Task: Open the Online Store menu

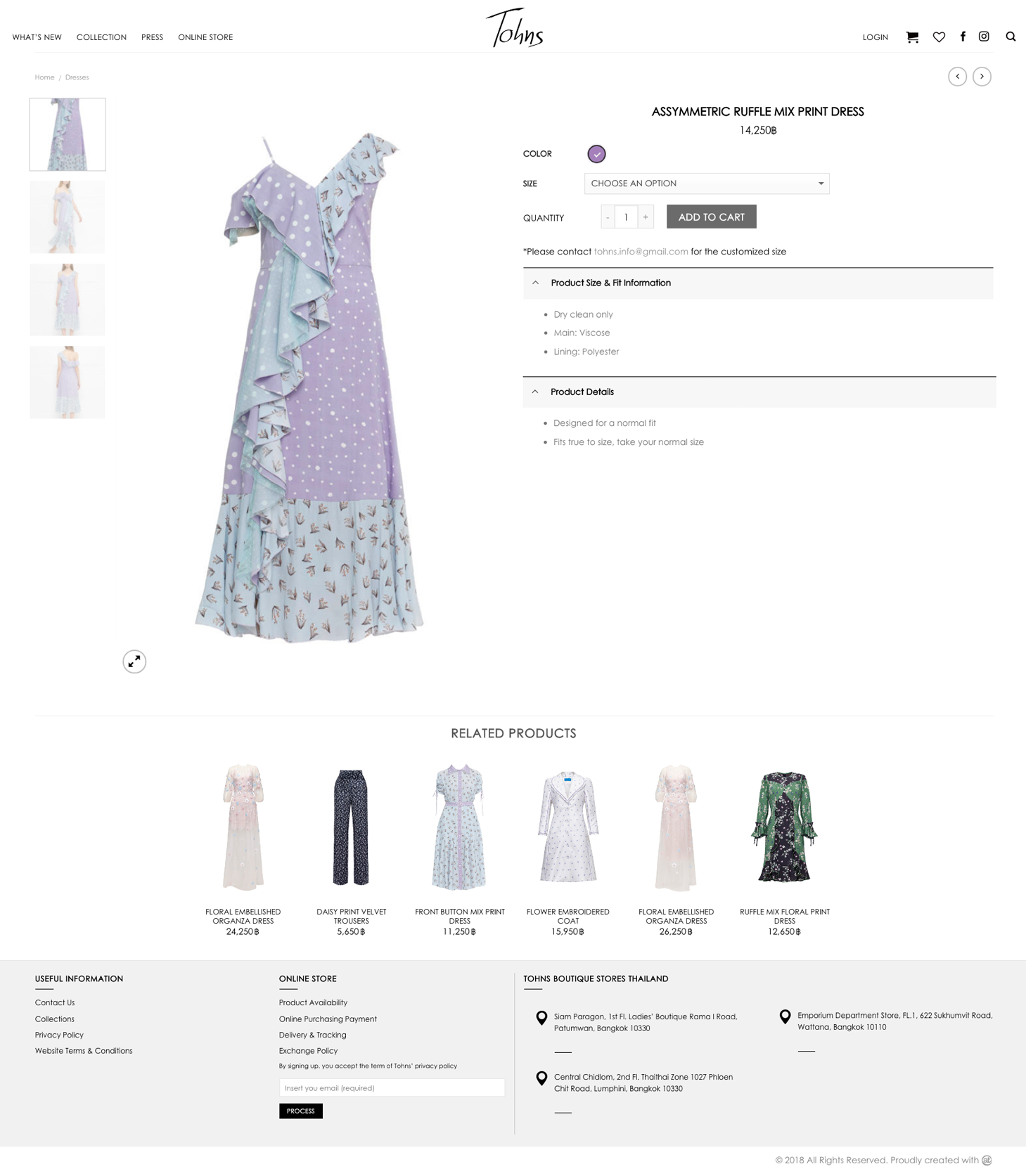Action: (x=205, y=37)
